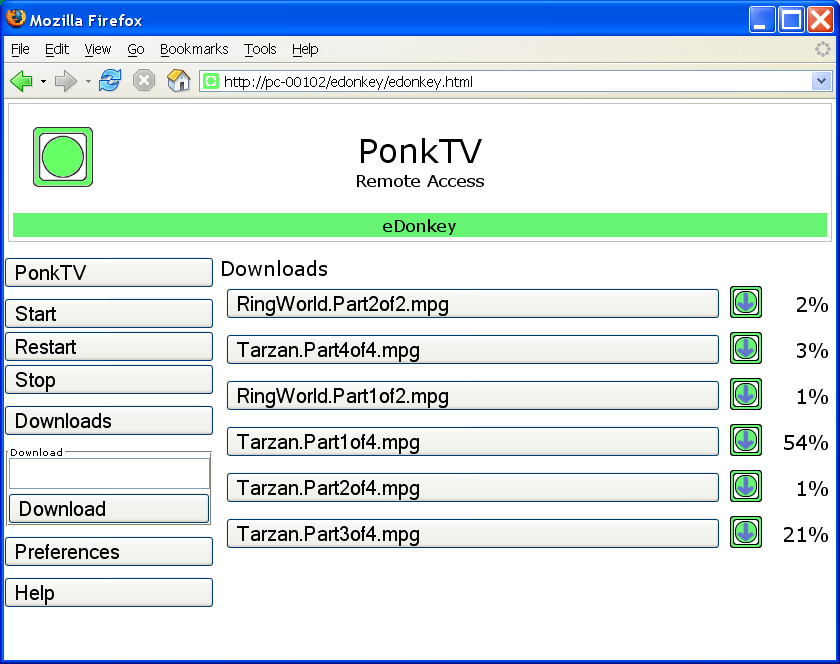Open the Preferences sidebar button
The width and height of the screenshot is (840, 664).
click(x=109, y=551)
